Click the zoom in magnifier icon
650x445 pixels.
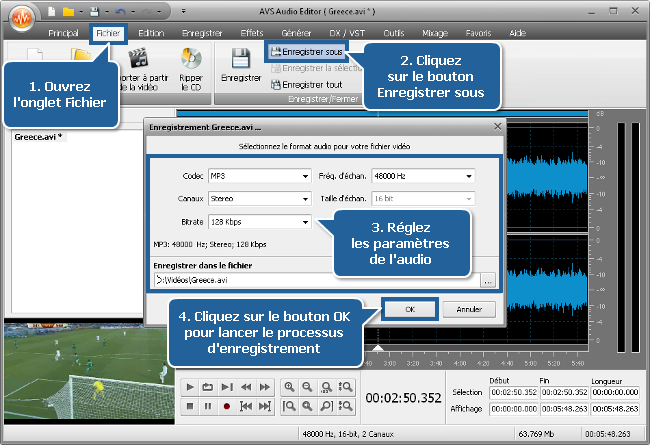(289, 387)
